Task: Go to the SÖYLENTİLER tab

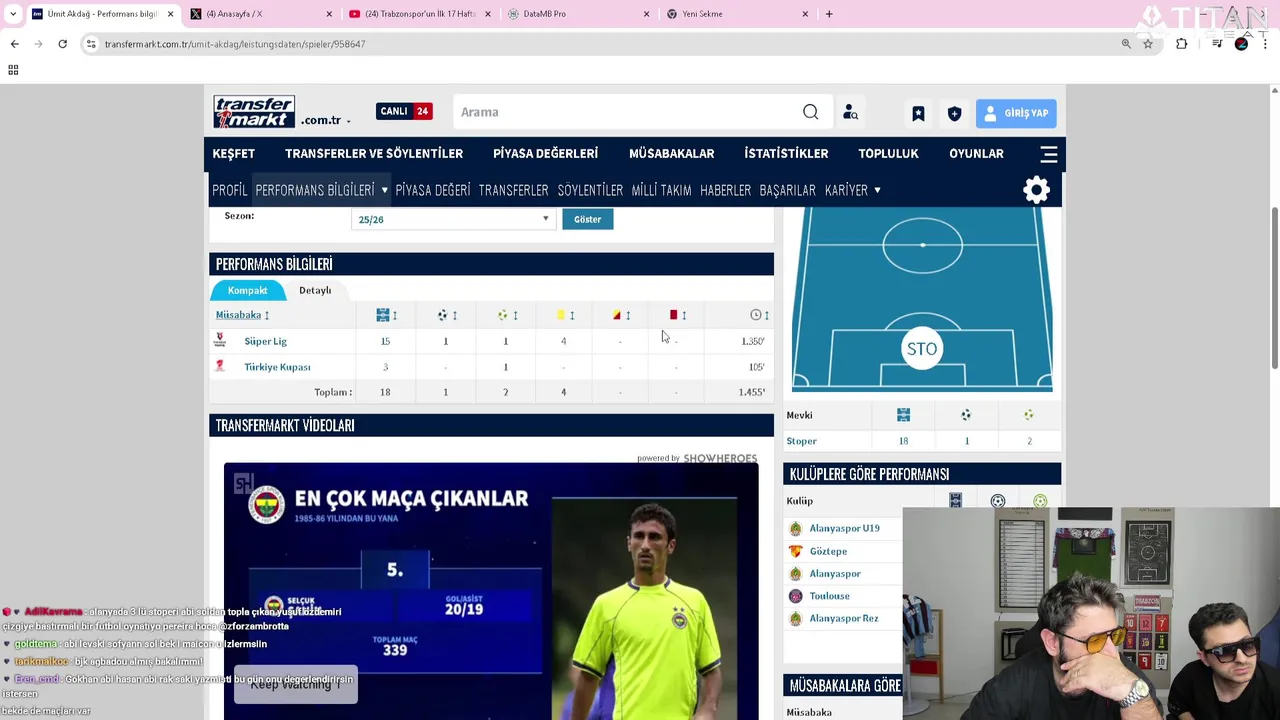Action: [x=590, y=190]
